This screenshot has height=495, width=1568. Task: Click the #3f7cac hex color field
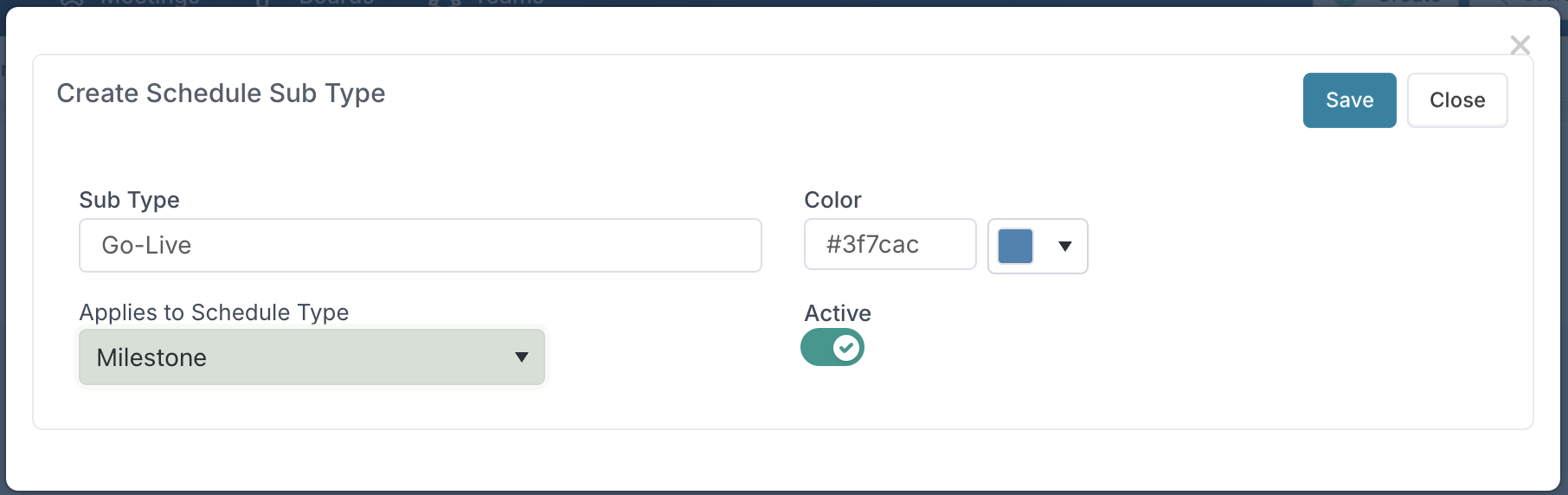click(890, 245)
